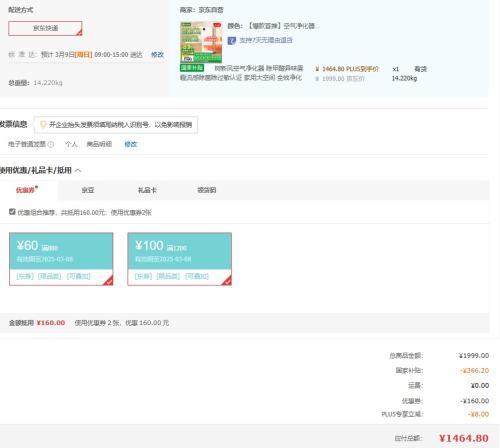Click the info icon beside 电子普通发票
Viewport: 500px width, 448px height.
click(x=51, y=144)
